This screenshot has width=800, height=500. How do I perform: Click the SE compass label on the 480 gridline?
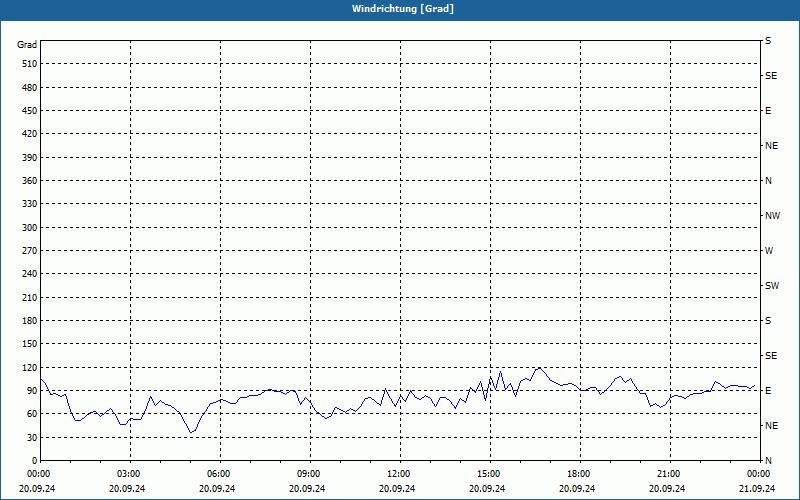[771, 76]
